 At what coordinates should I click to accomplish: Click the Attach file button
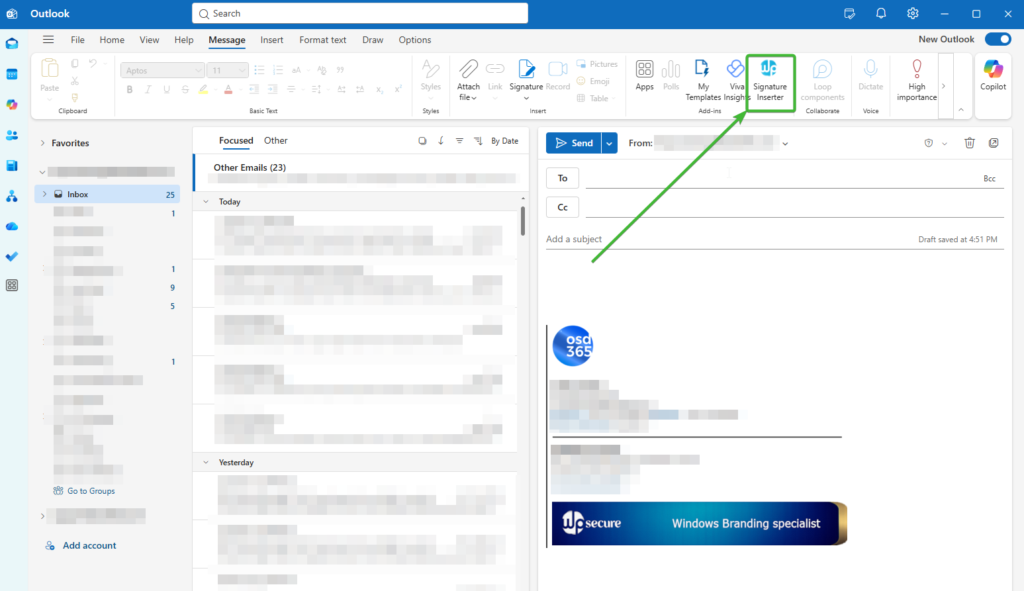(468, 80)
